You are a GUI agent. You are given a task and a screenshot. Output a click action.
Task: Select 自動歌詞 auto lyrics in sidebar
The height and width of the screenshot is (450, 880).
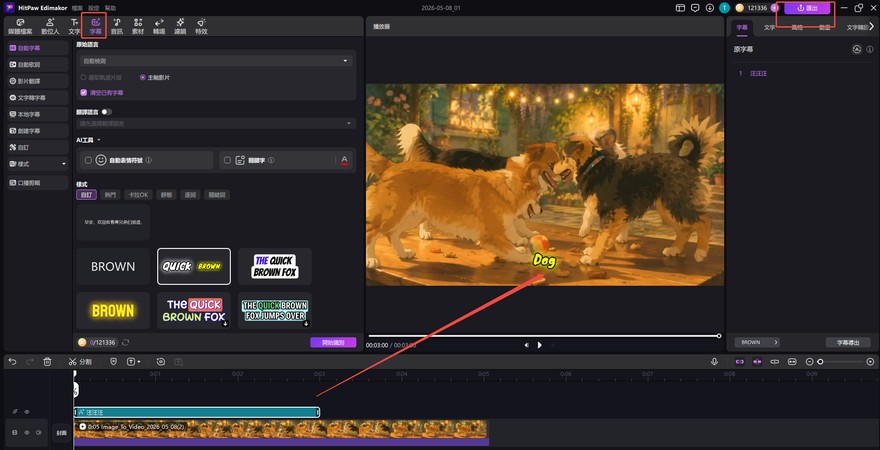point(38,65)
